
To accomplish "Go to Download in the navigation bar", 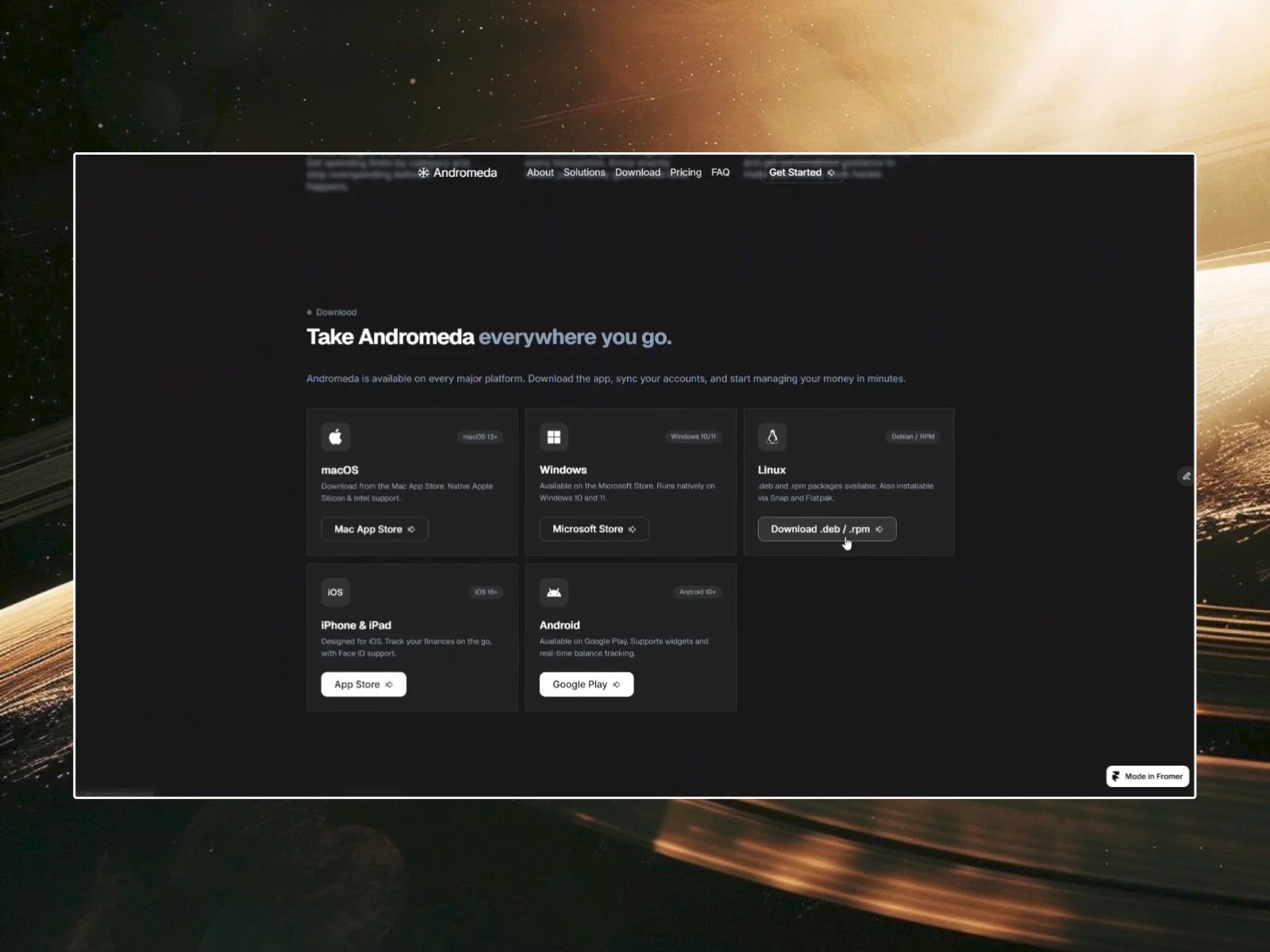I will tap(637, 173).
